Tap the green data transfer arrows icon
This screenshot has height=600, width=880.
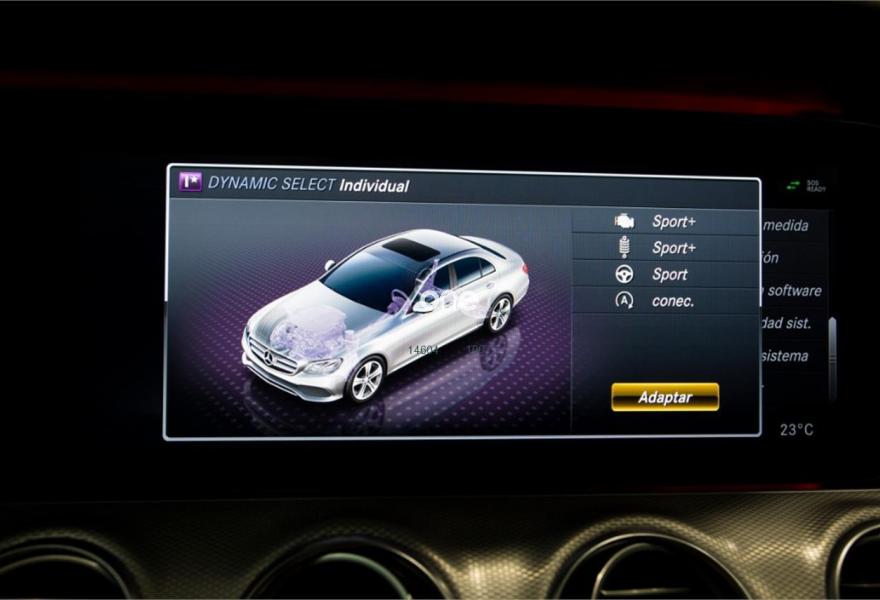point(793,186)
